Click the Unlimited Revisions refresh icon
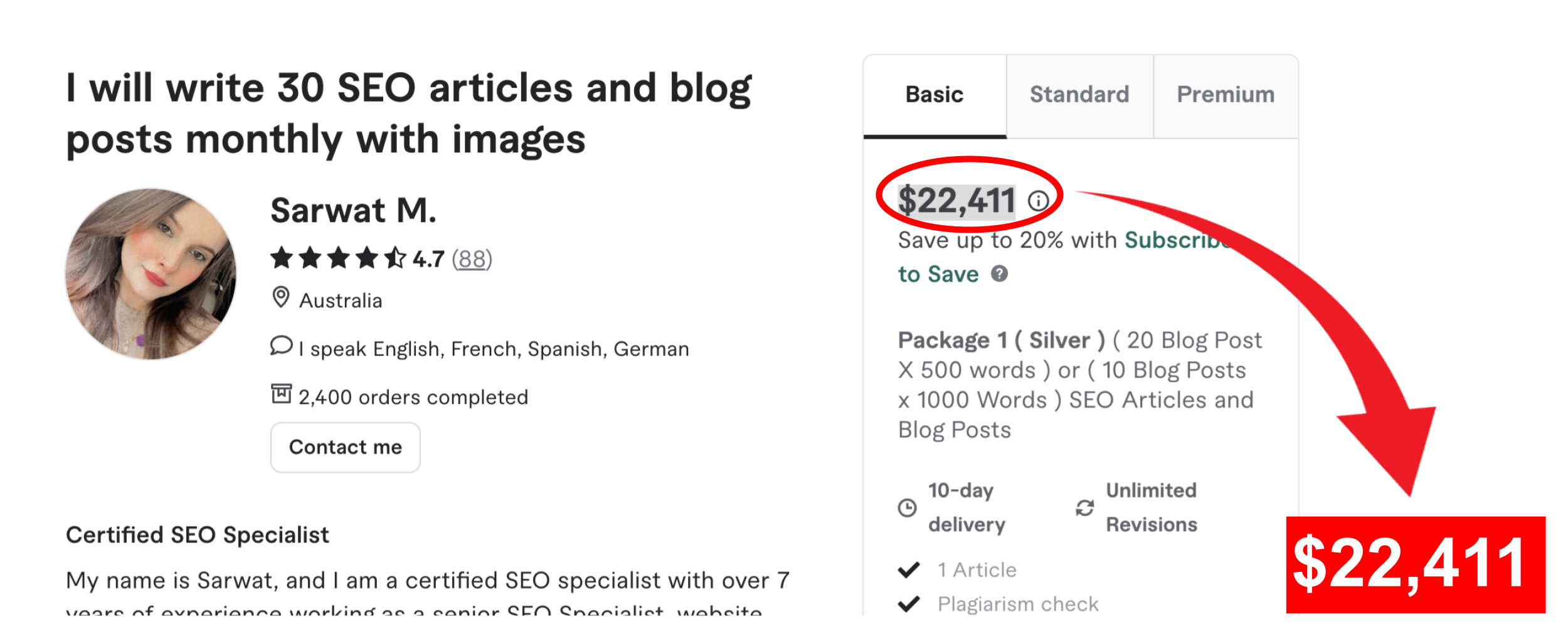This screenshot has height=639, width=1568. pos(1085,507)
